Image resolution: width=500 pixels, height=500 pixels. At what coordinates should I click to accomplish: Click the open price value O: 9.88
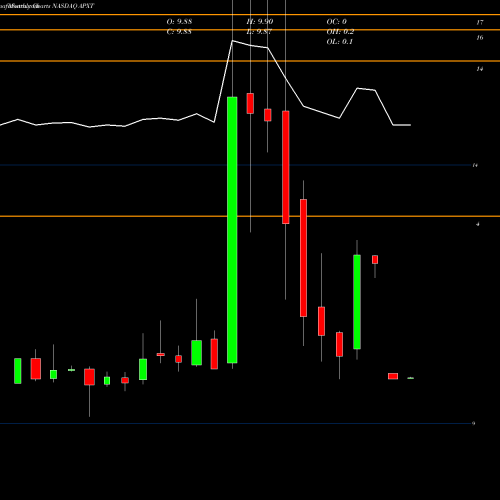(179, 22)
